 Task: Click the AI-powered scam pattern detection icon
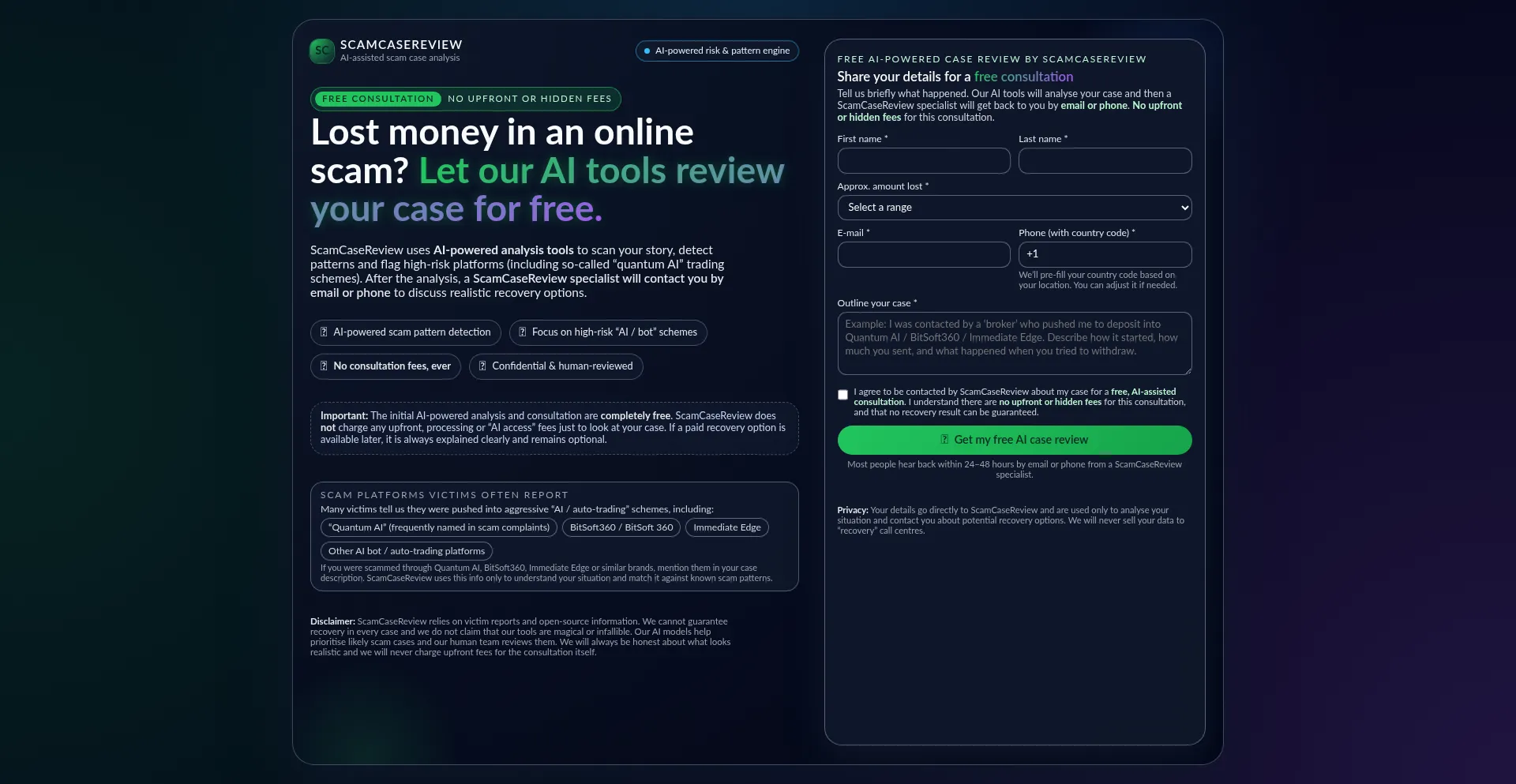point(324,332)
